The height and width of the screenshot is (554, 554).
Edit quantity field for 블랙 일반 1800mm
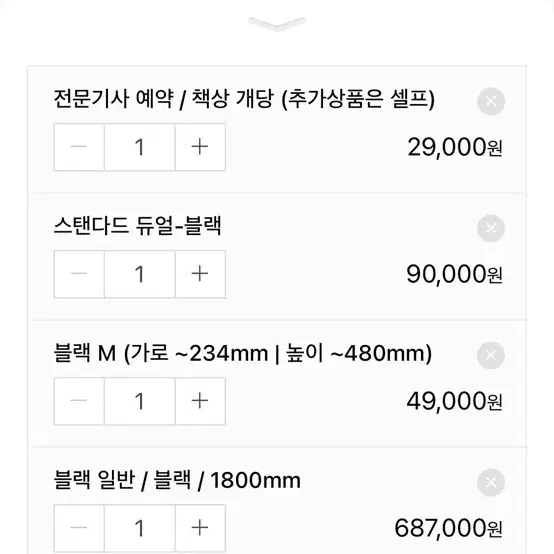tap(140, 528)
